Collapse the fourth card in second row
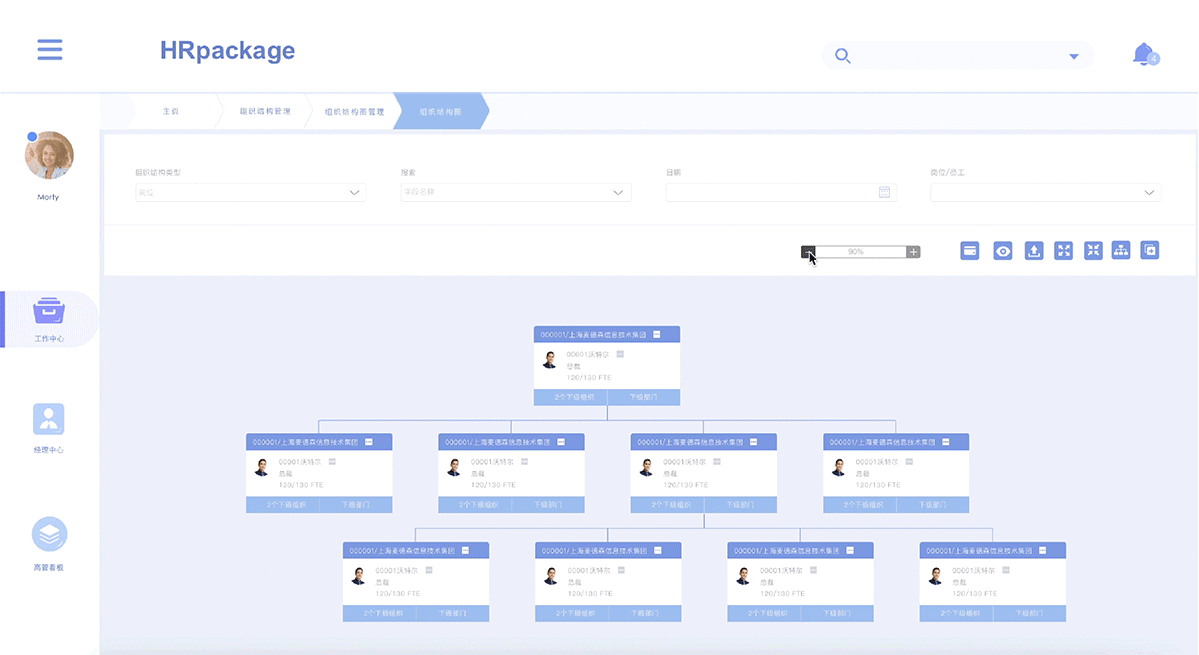The height and width of the screenshot is (655, 1199). point(946,442)
